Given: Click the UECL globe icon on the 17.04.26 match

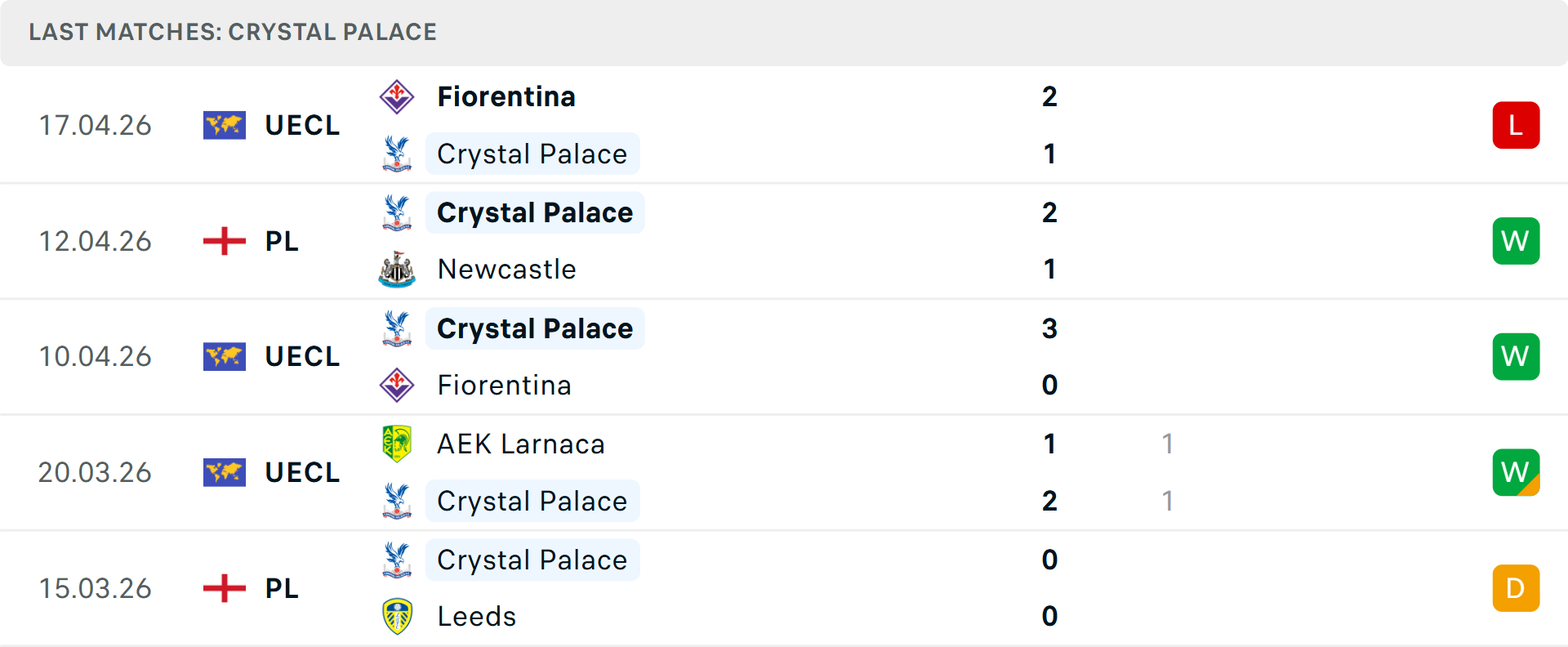Looking at the screenshot, I should 225,124.
